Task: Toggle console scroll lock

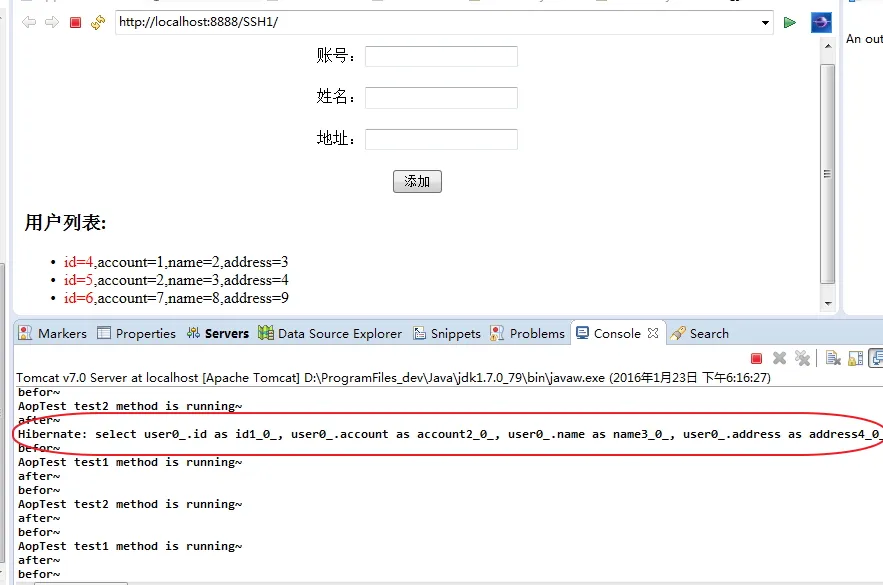Action: tap(855, 358)
